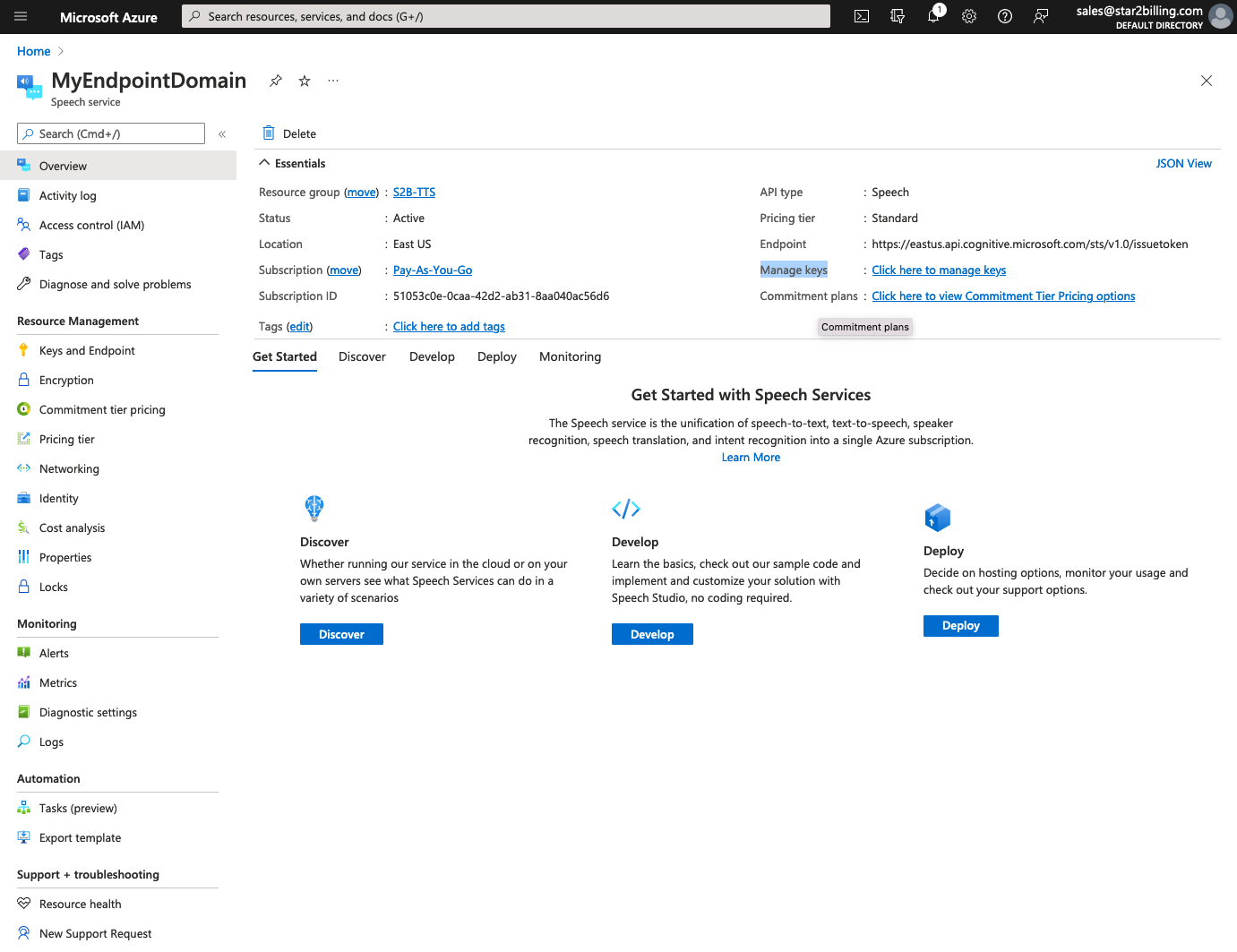1237x952 pixels.
Task: Open Directories and subscriptions filter icon
Action: pos(898,16)
